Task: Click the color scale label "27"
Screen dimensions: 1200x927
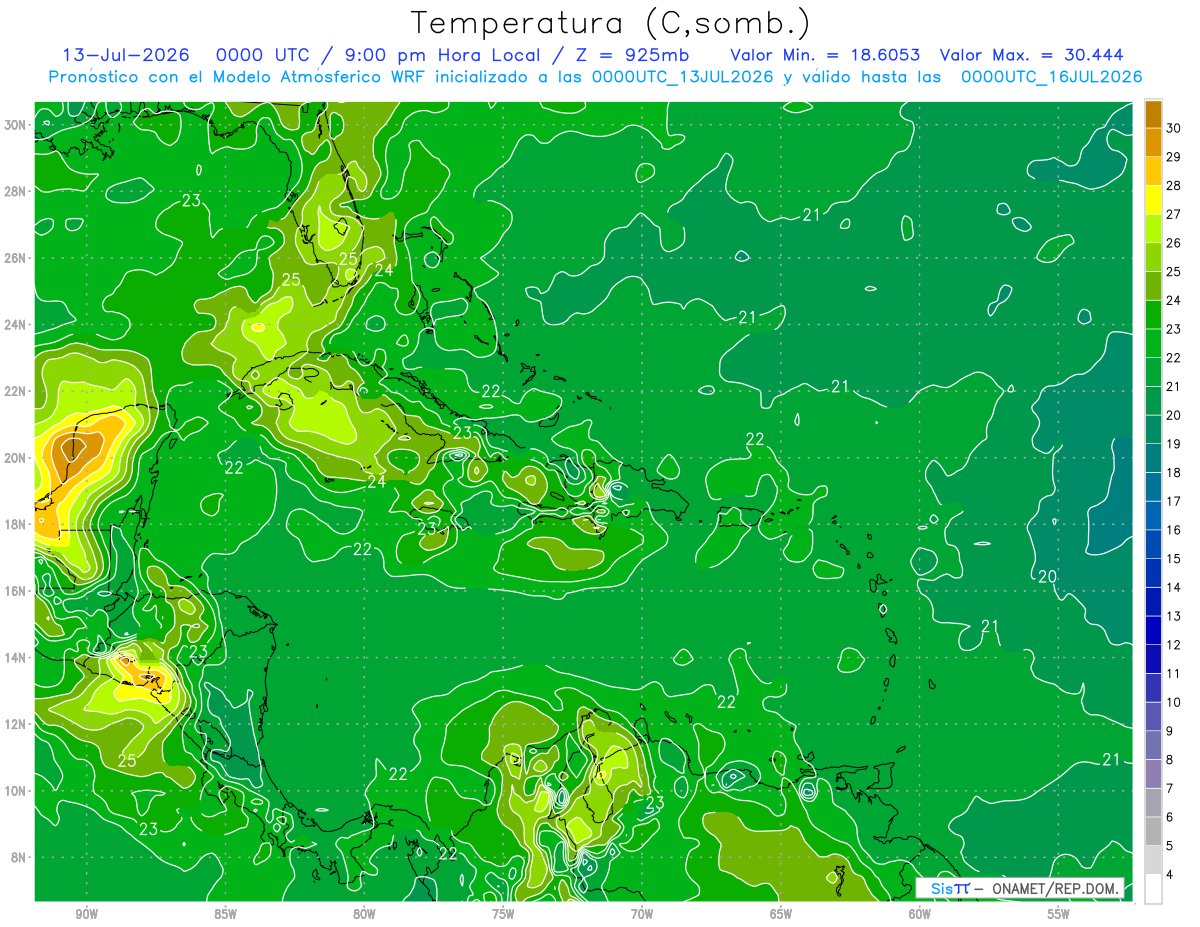Action: (x=1173, y=214)
